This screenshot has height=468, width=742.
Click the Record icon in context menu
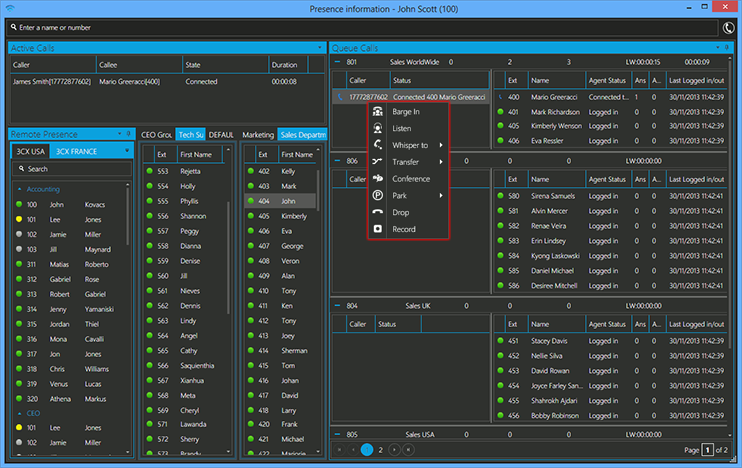pyautogui.click(x=378, y=229)
